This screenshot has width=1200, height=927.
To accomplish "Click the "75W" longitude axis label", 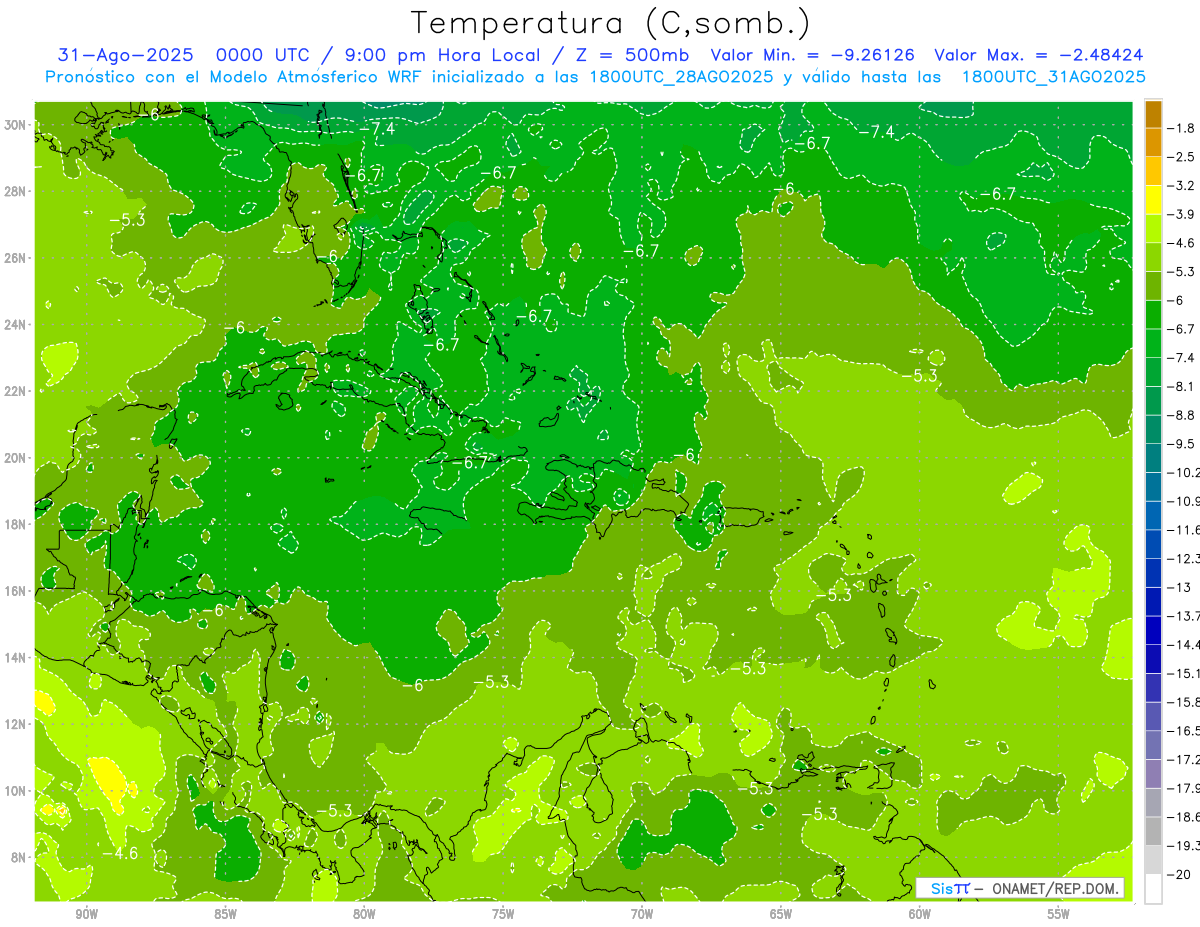I will (503, 914).
